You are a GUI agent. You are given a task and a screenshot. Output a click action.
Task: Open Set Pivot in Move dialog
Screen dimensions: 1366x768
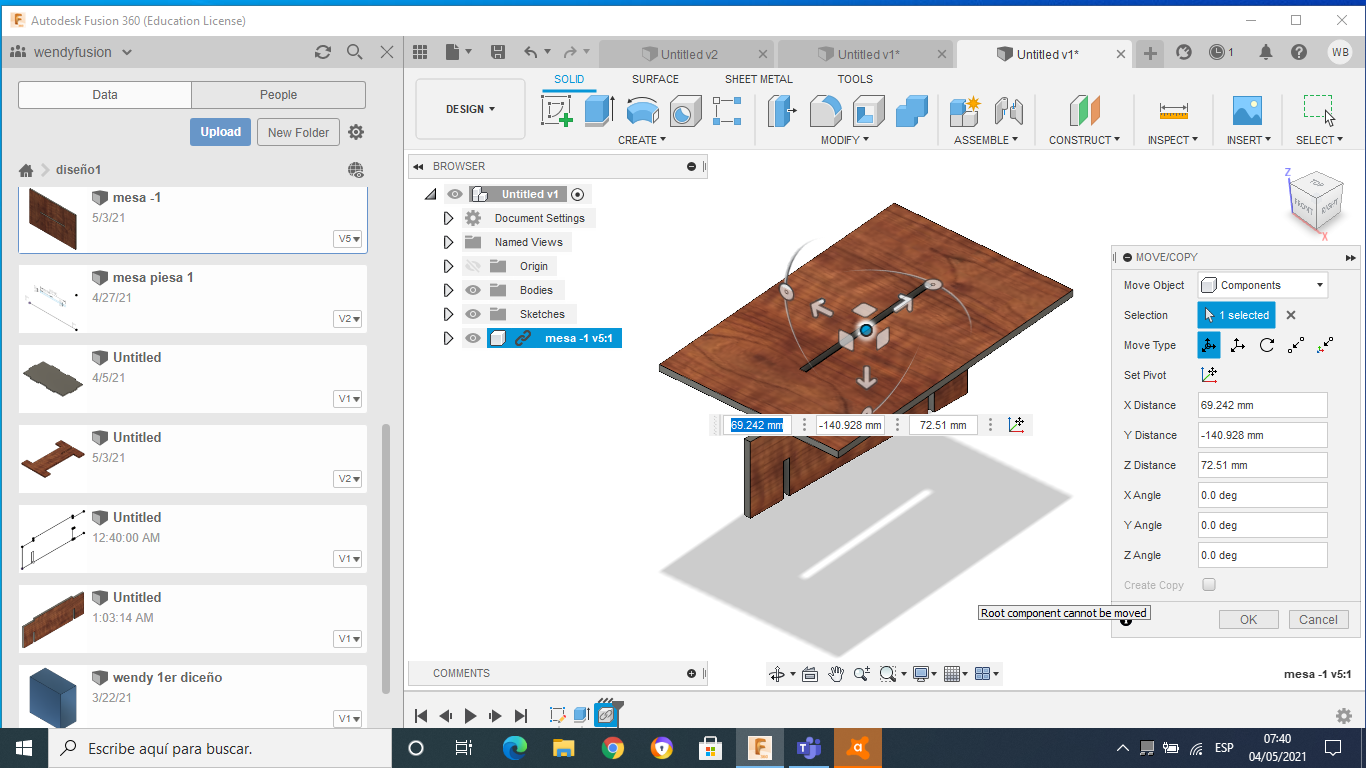(1209, 375)
